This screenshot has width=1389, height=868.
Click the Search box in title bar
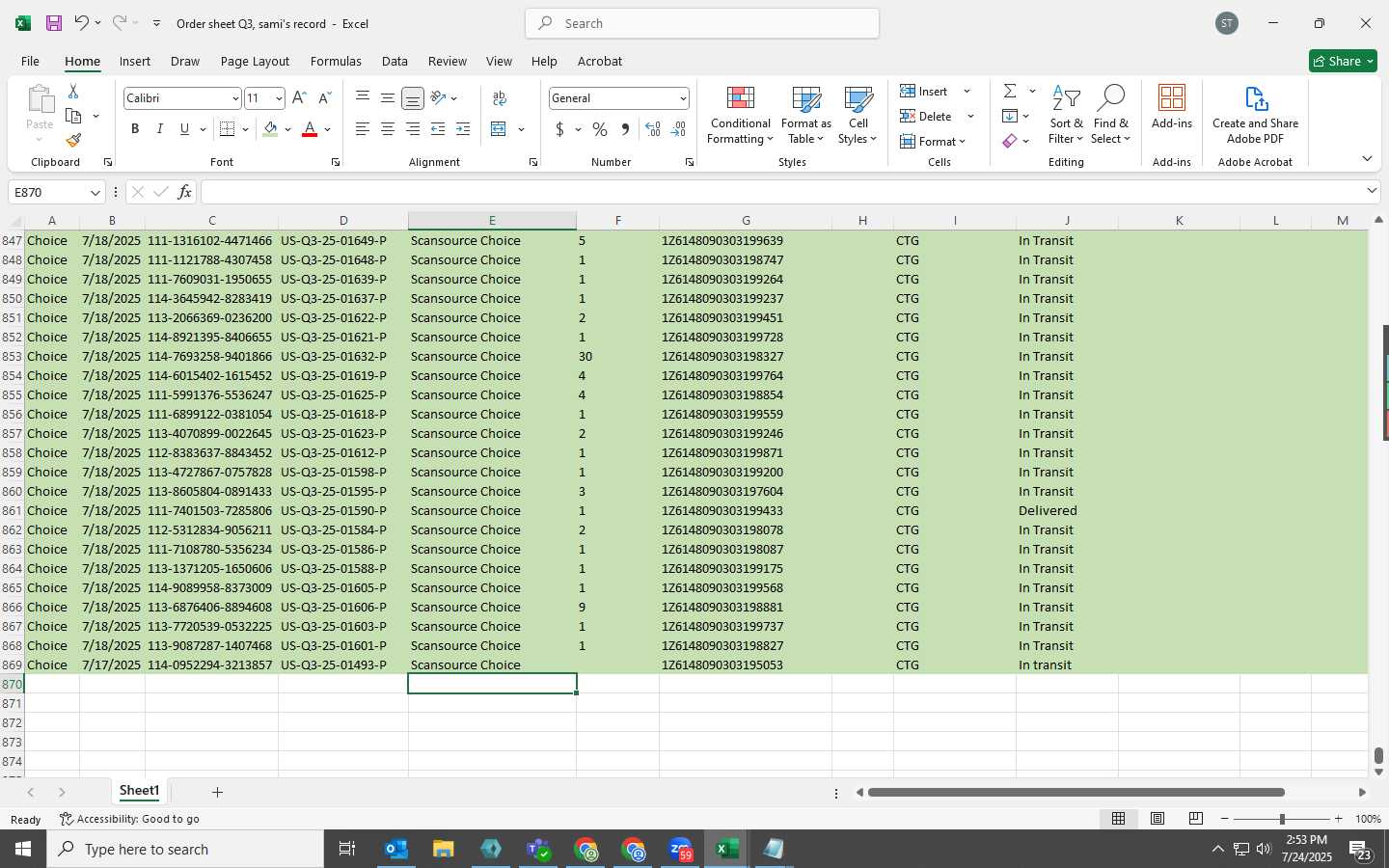tap(702, 23)
